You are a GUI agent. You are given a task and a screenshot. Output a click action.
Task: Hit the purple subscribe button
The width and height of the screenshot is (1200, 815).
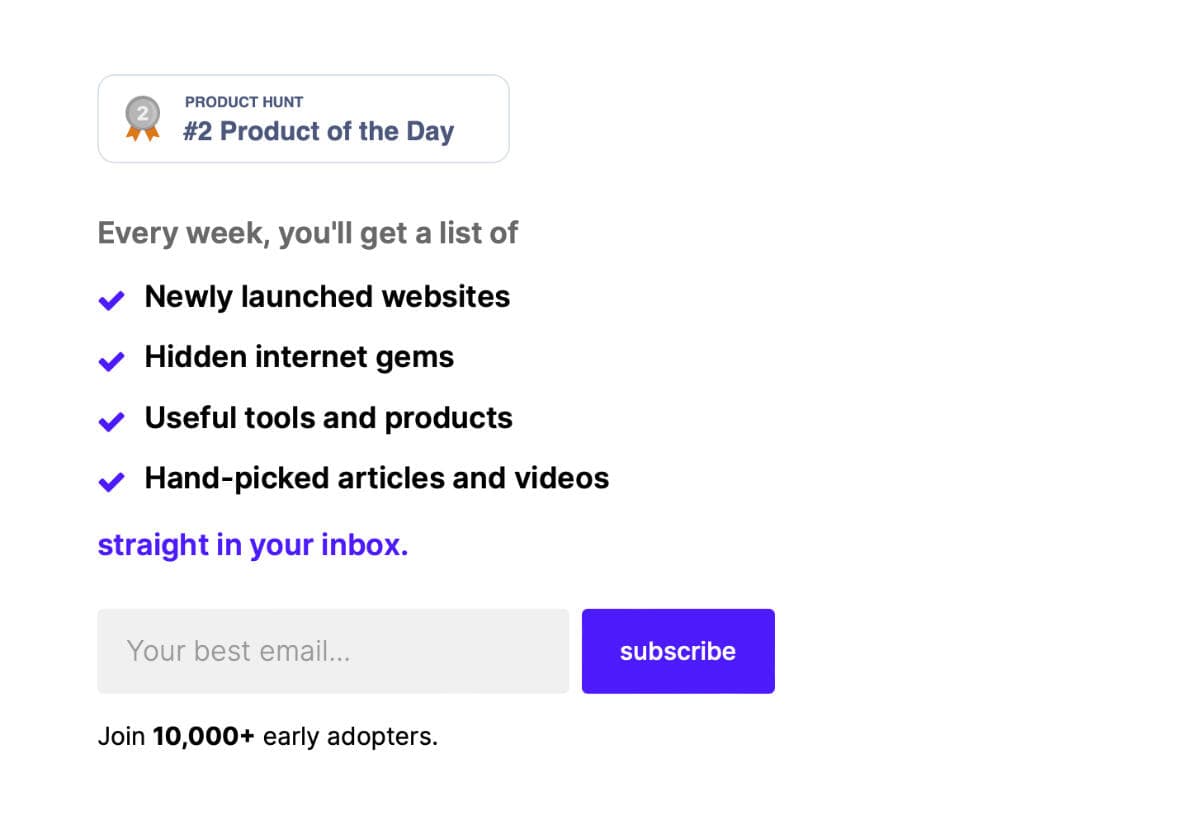[678, 651]
